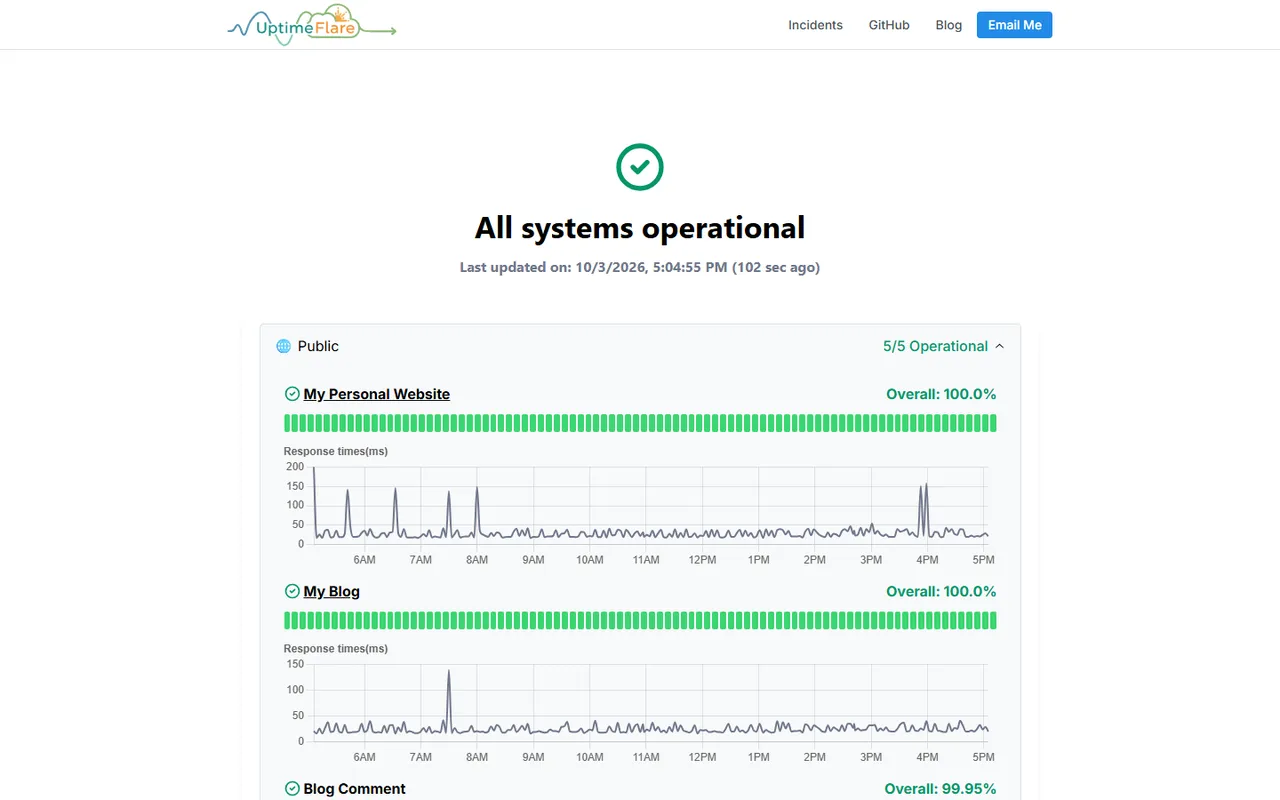Click the check icon next to Blog Comment
1280x800 pixels.
click(x=292, y=789)
